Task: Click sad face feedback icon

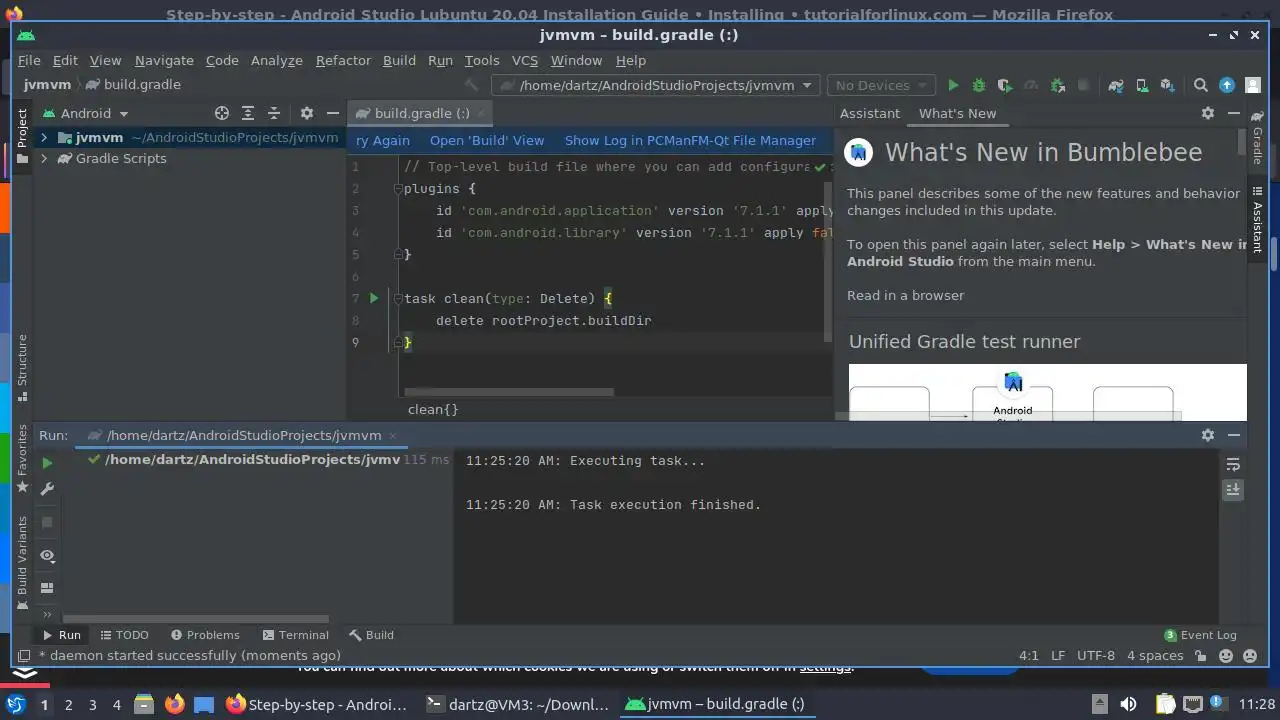Action: (1250, 656)
